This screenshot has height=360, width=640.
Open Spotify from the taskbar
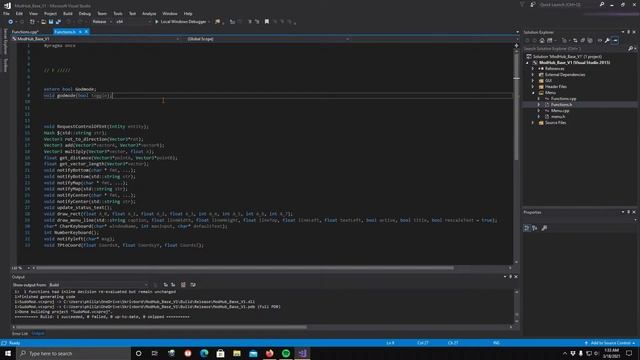[286, 353]
